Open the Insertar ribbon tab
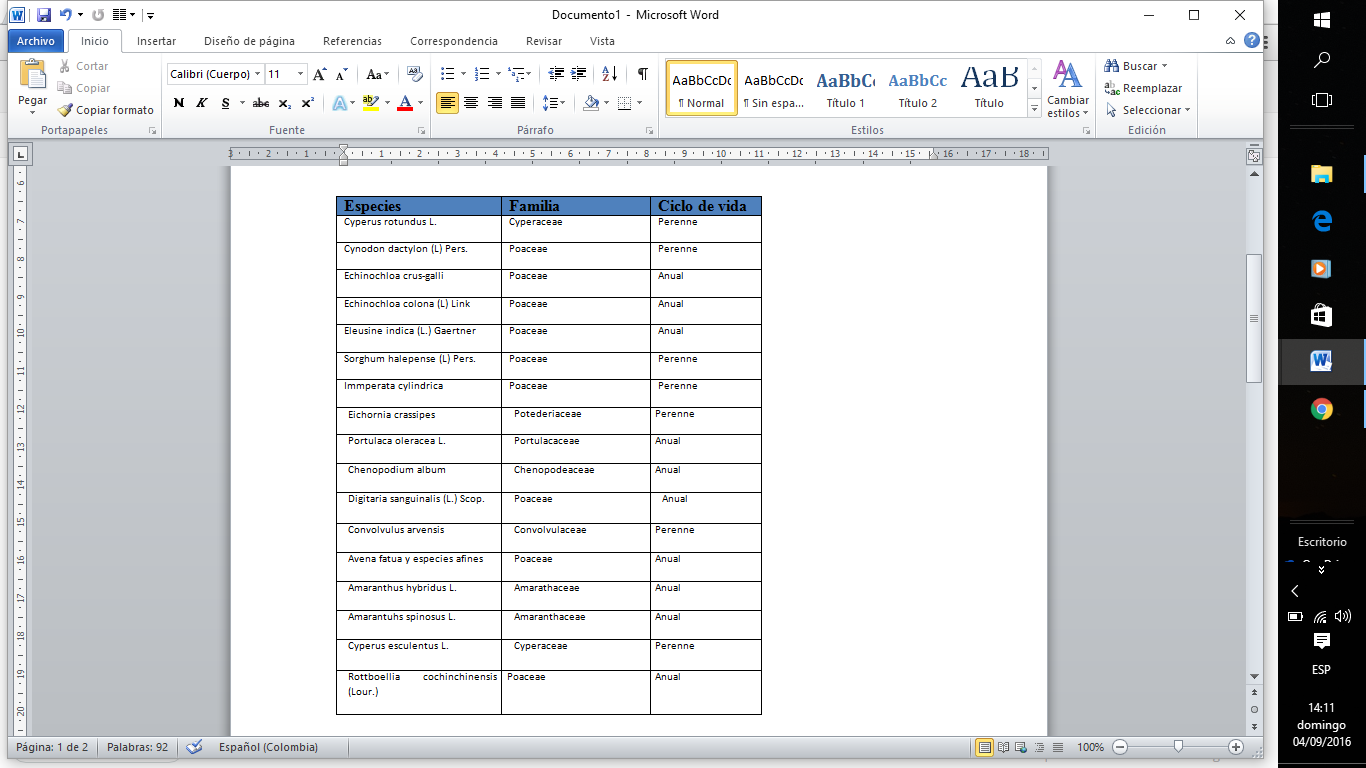1366x768 pixels. (x=156, y=41)
